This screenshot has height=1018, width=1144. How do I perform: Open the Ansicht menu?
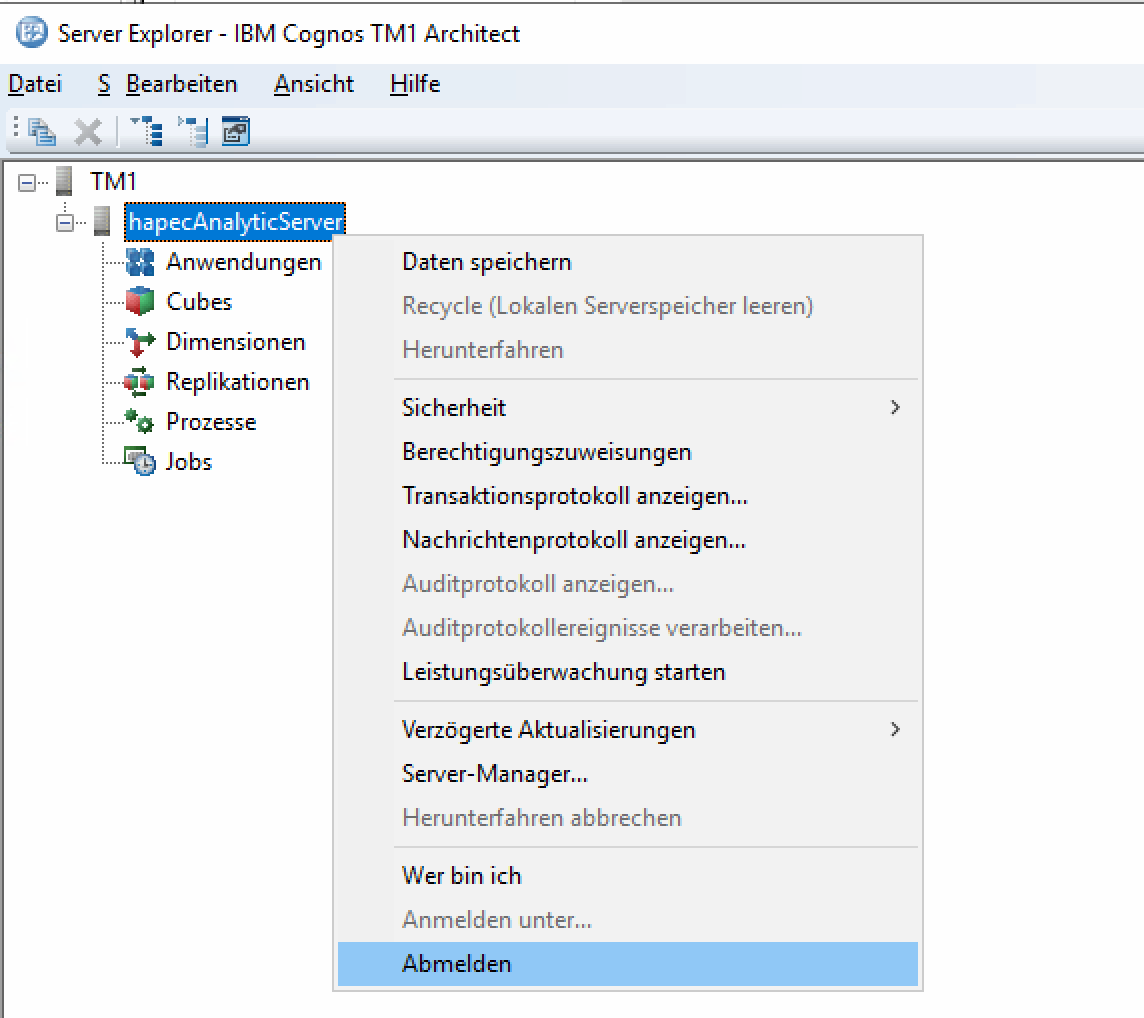(x=314, y=84)
